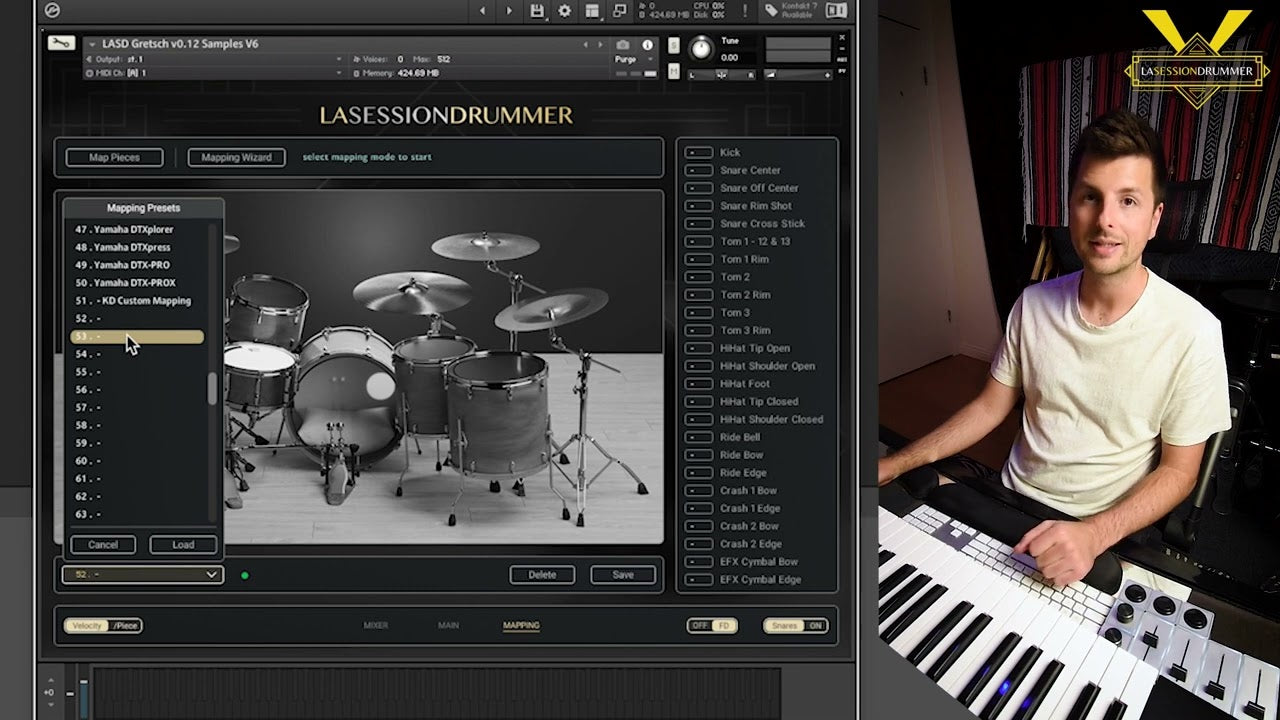Click the Kontakt logo in the top-left corner

click(x=52, y=11)
